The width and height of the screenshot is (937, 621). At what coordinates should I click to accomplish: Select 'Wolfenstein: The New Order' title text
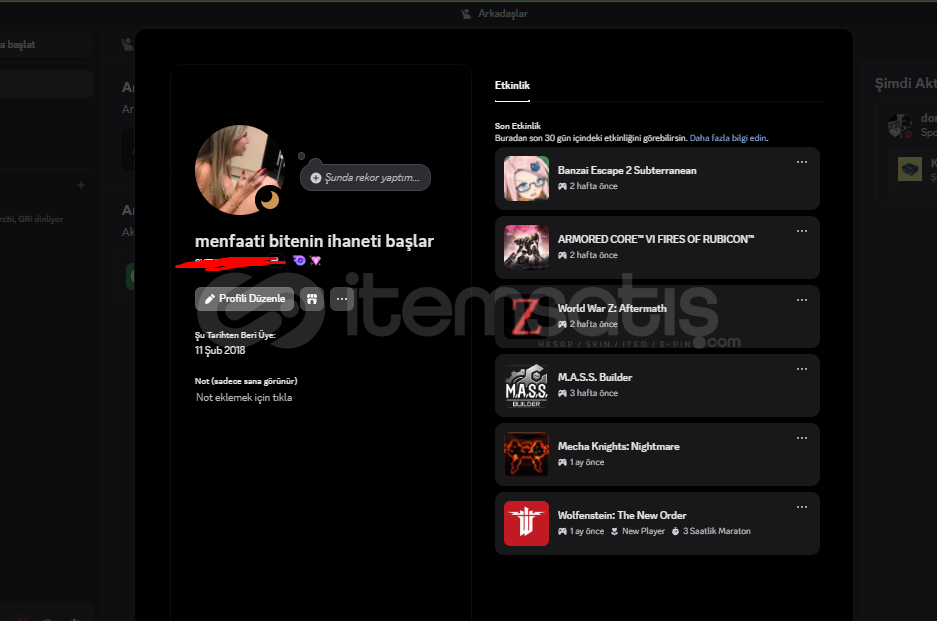[621, 515]
